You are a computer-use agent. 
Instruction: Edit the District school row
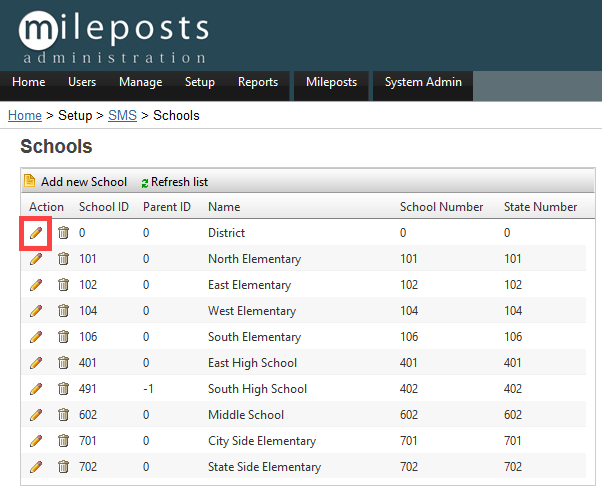36,233
